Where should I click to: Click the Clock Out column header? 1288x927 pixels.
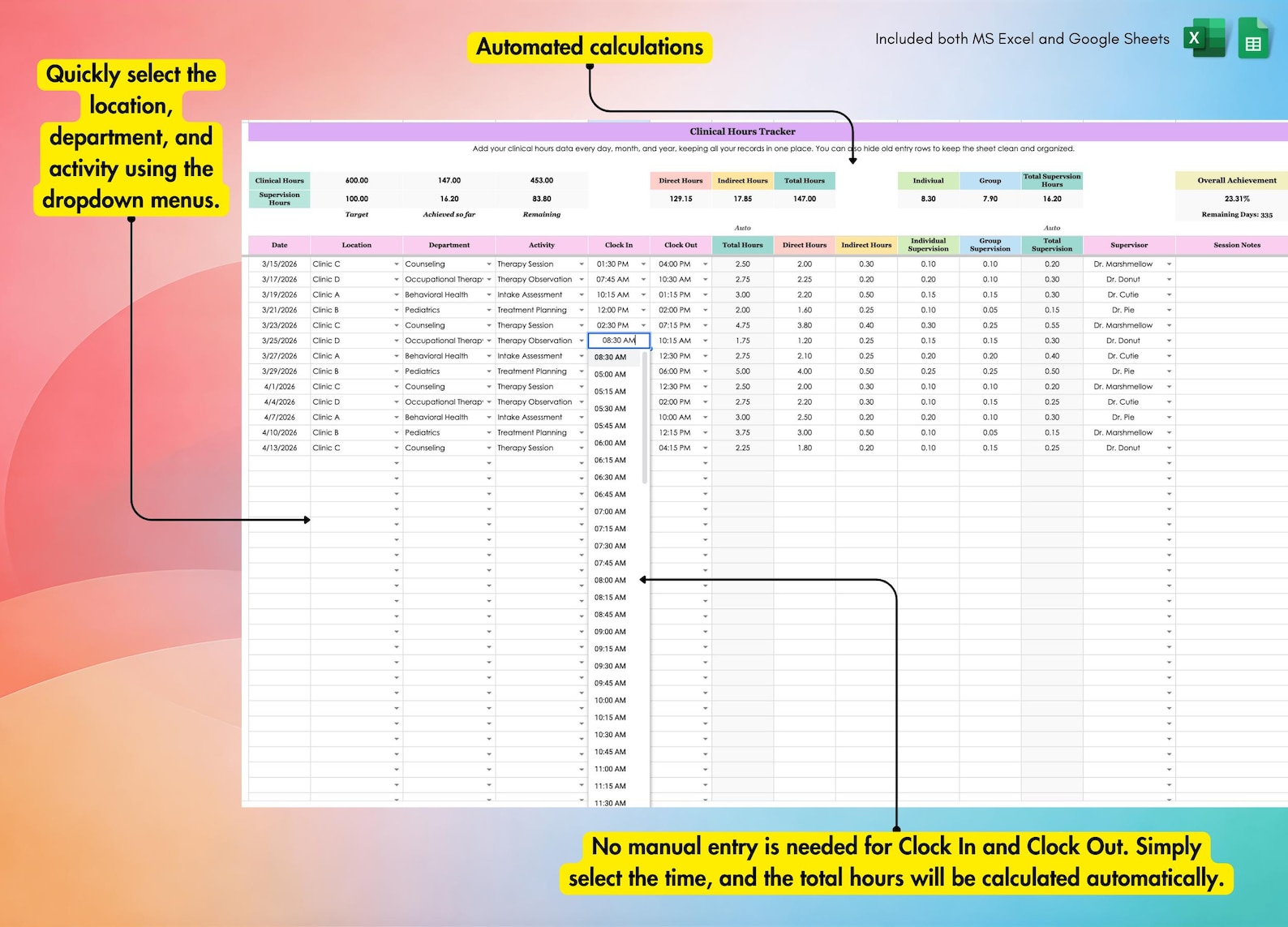(680, 245)
